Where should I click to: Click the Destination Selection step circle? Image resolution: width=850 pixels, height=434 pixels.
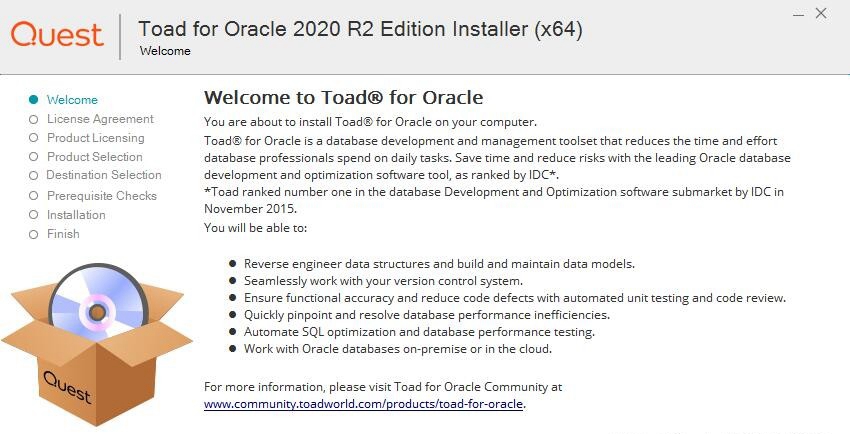coord(34,176)
